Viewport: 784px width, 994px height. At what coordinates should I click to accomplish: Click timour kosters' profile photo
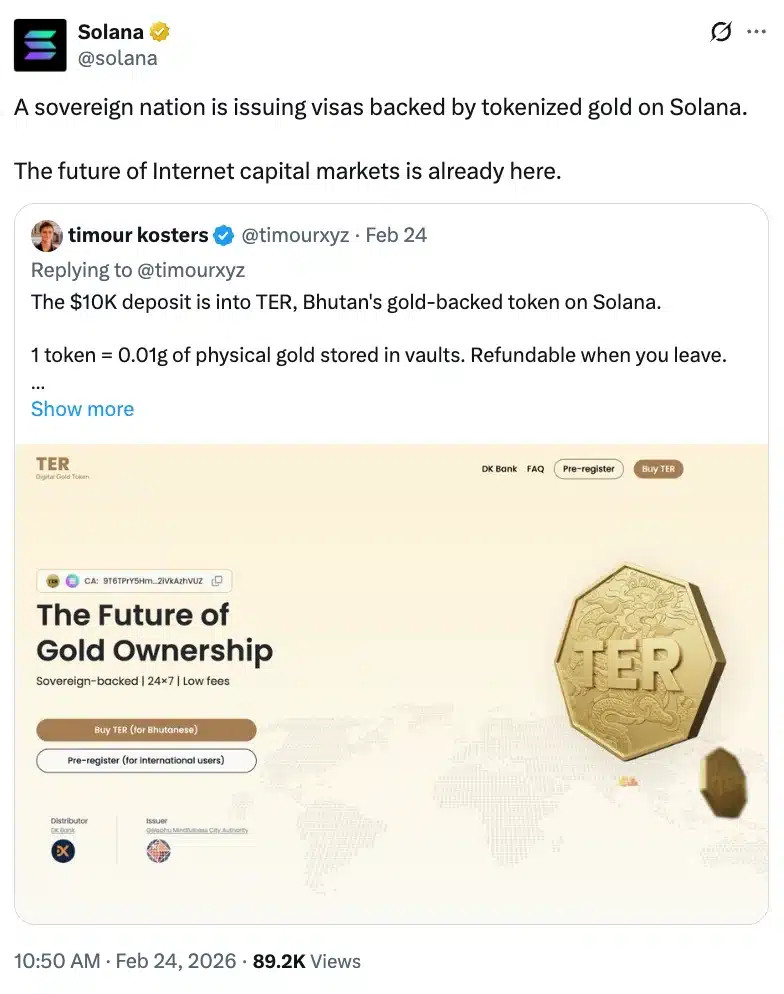click(46, 236)
